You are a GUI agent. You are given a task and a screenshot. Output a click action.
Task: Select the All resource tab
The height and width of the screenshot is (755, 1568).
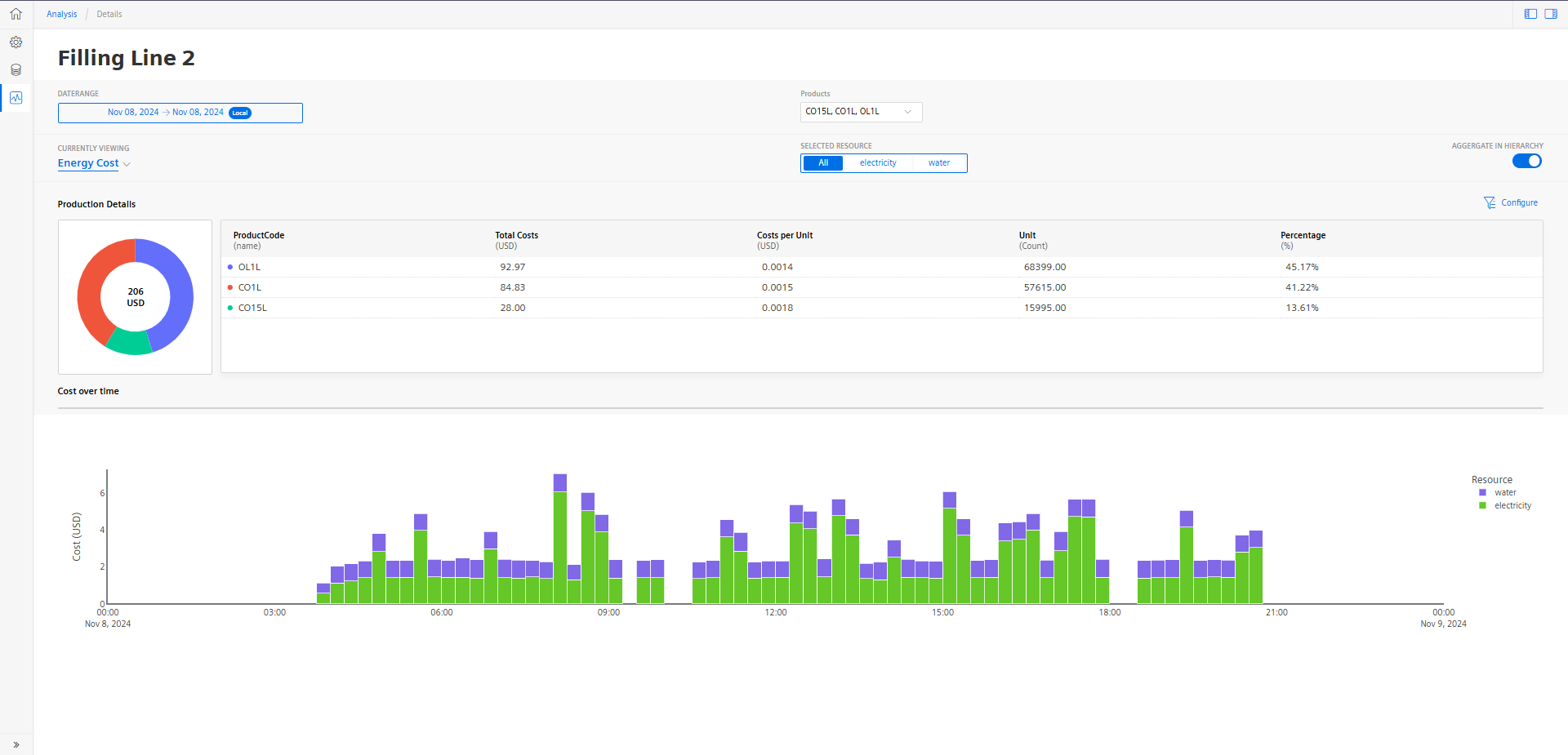click(823, 163)
